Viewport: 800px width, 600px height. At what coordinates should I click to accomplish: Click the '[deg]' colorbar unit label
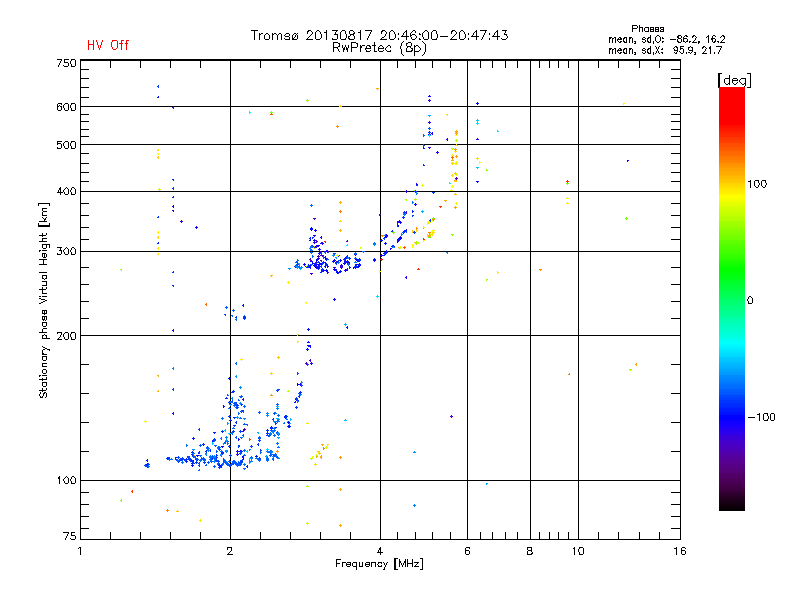point(734,80)
